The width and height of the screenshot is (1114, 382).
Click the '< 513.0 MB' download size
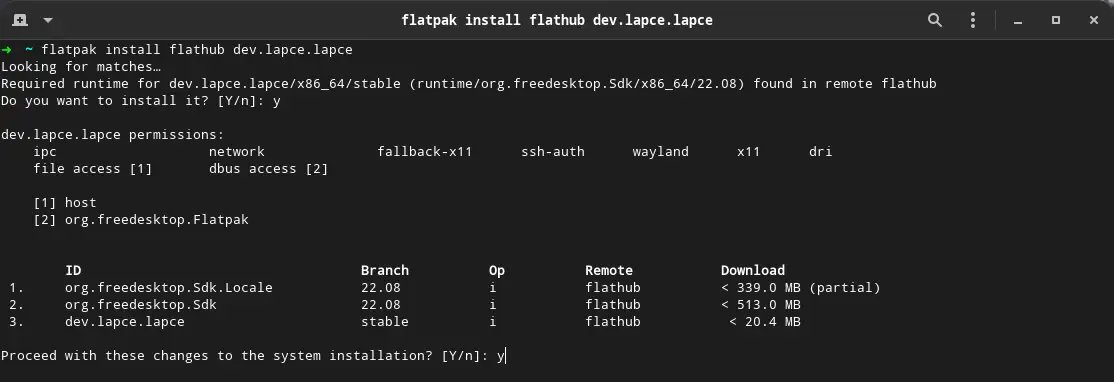pyautogui.click(x=761, y=305)
